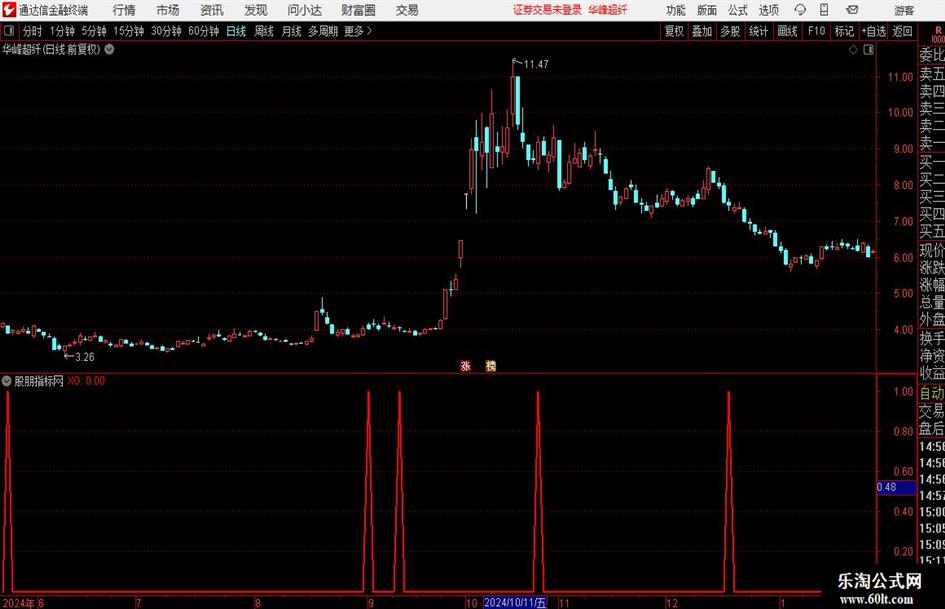The width and height of the screenshot is (945, 609).
Task: Expand the 更多 period options
Action: (x=358, y=31)
